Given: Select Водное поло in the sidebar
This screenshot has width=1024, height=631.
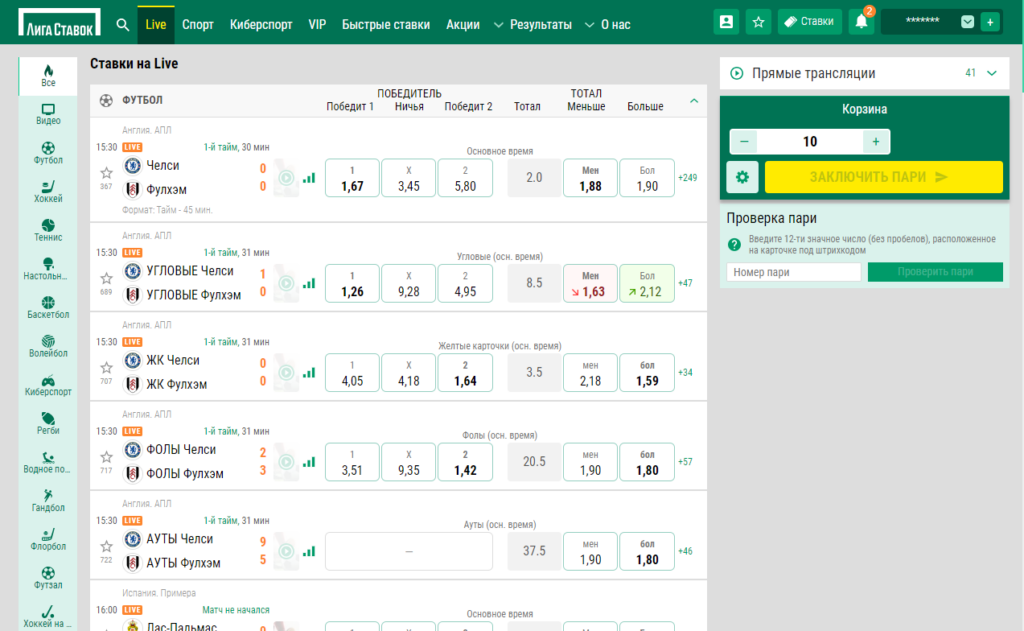Looking at the screenshot, I should [48, 462].
